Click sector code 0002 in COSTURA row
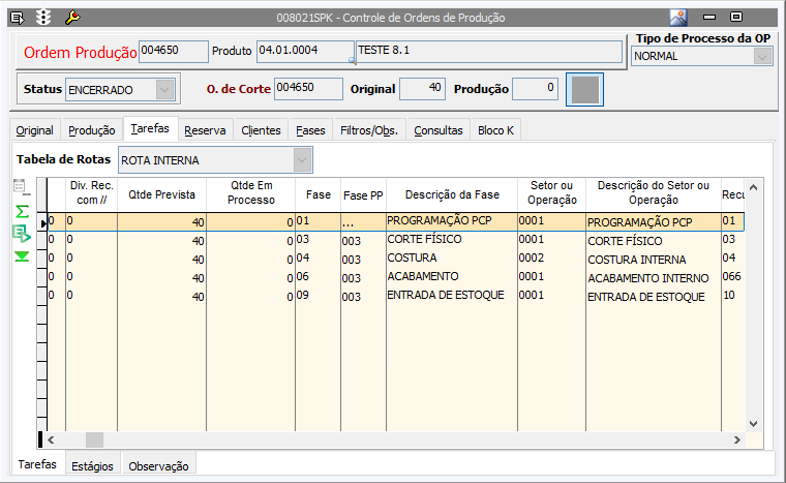The height and width of the screenshot is (483, 786). click(551, 259)
